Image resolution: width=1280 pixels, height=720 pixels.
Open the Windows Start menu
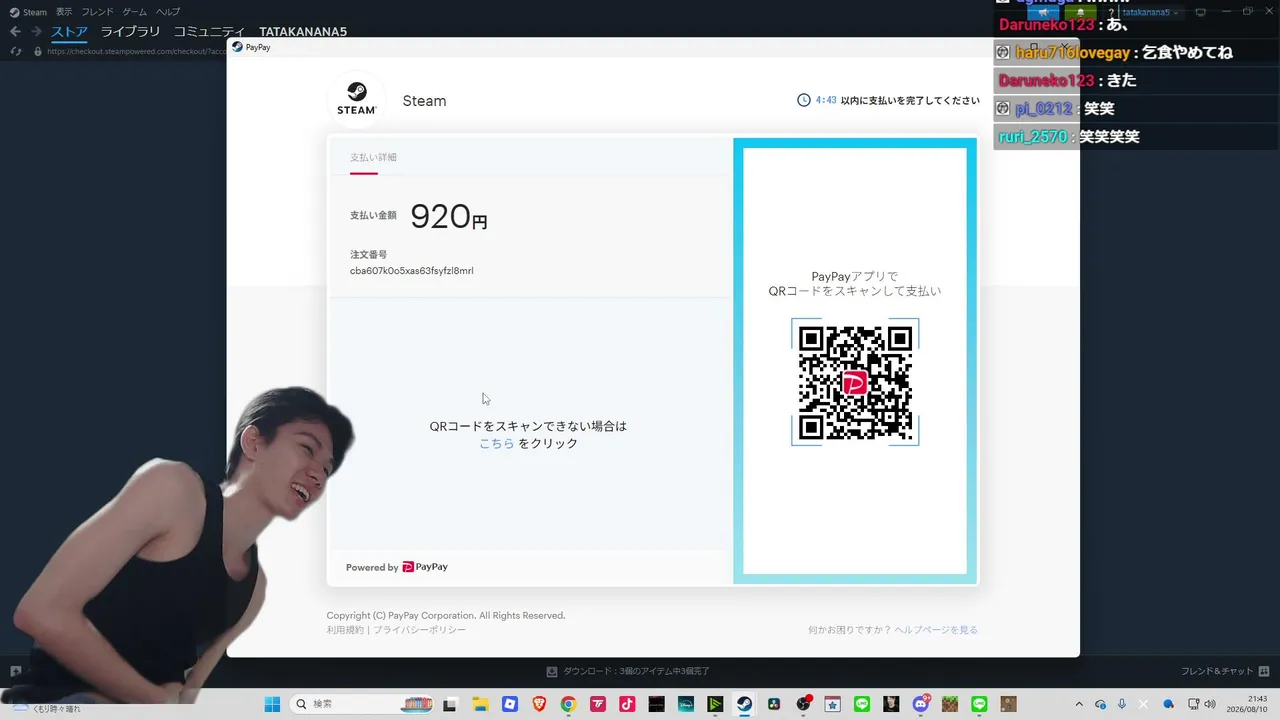[272, 704]
